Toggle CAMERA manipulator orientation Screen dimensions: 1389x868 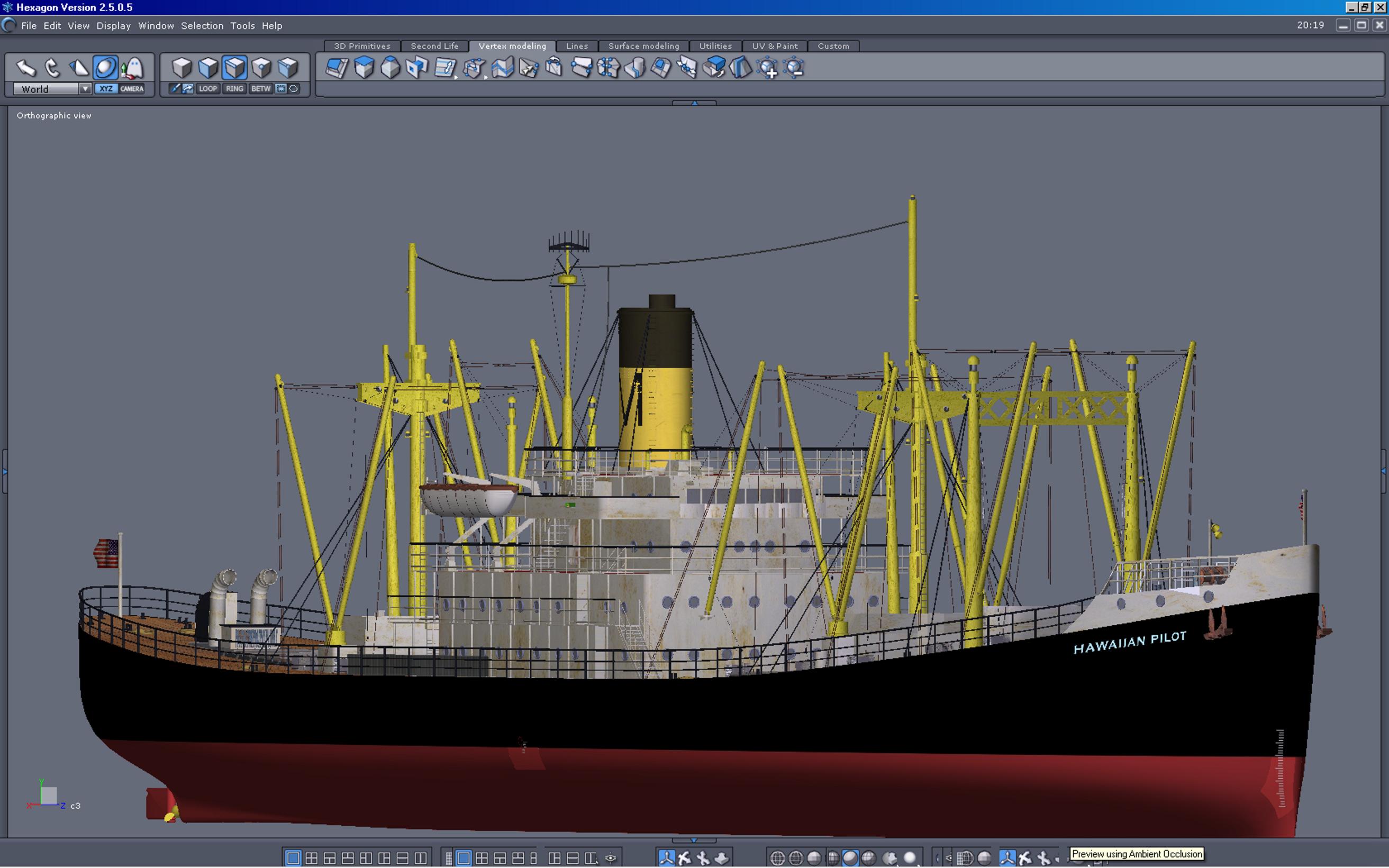(x=132, y=88)
